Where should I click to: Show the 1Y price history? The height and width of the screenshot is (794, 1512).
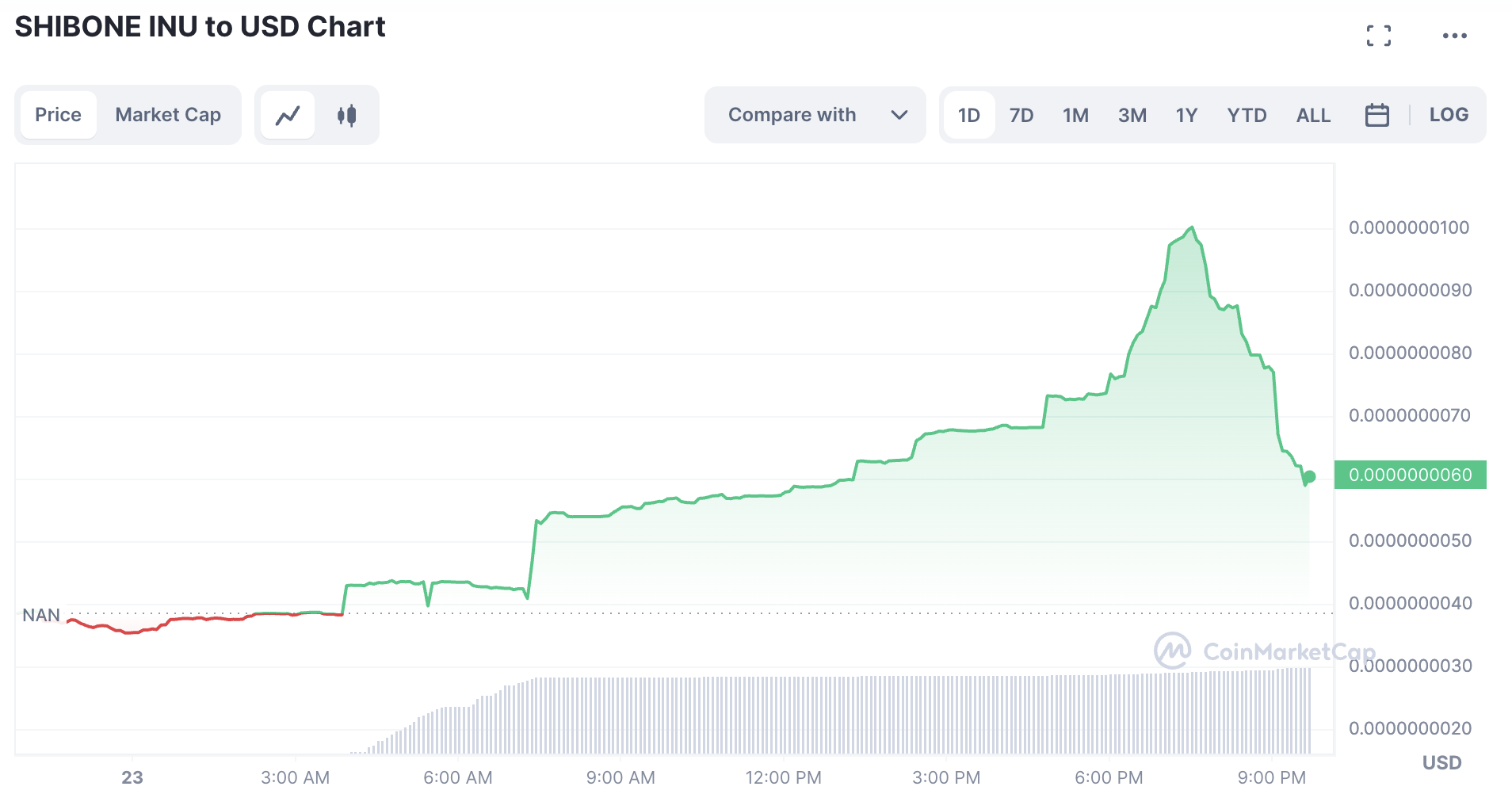click(x=1186, y=116)
